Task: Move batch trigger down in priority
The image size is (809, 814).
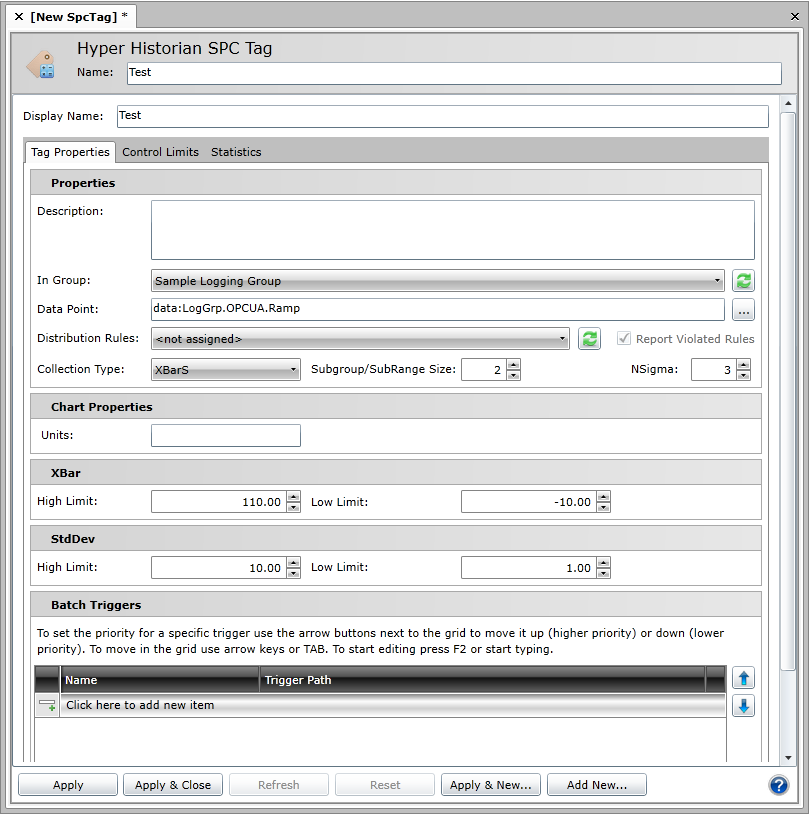Action: click(743, 706)
